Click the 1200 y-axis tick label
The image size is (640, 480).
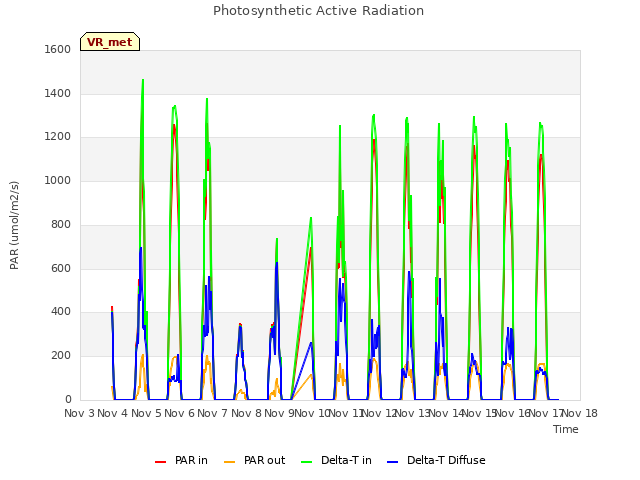tap(58, 137)
